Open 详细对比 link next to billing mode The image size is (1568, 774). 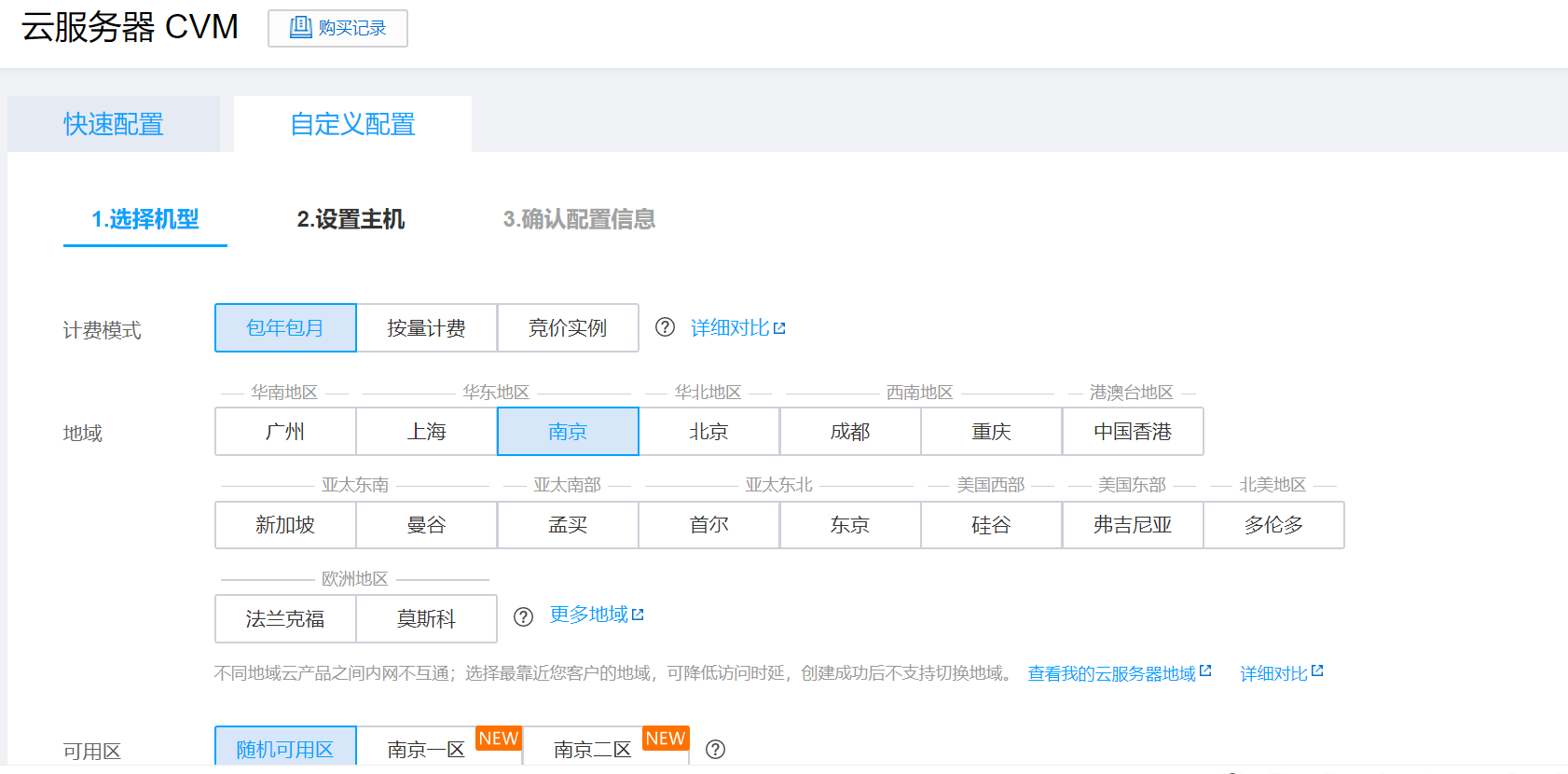[738, 328]
